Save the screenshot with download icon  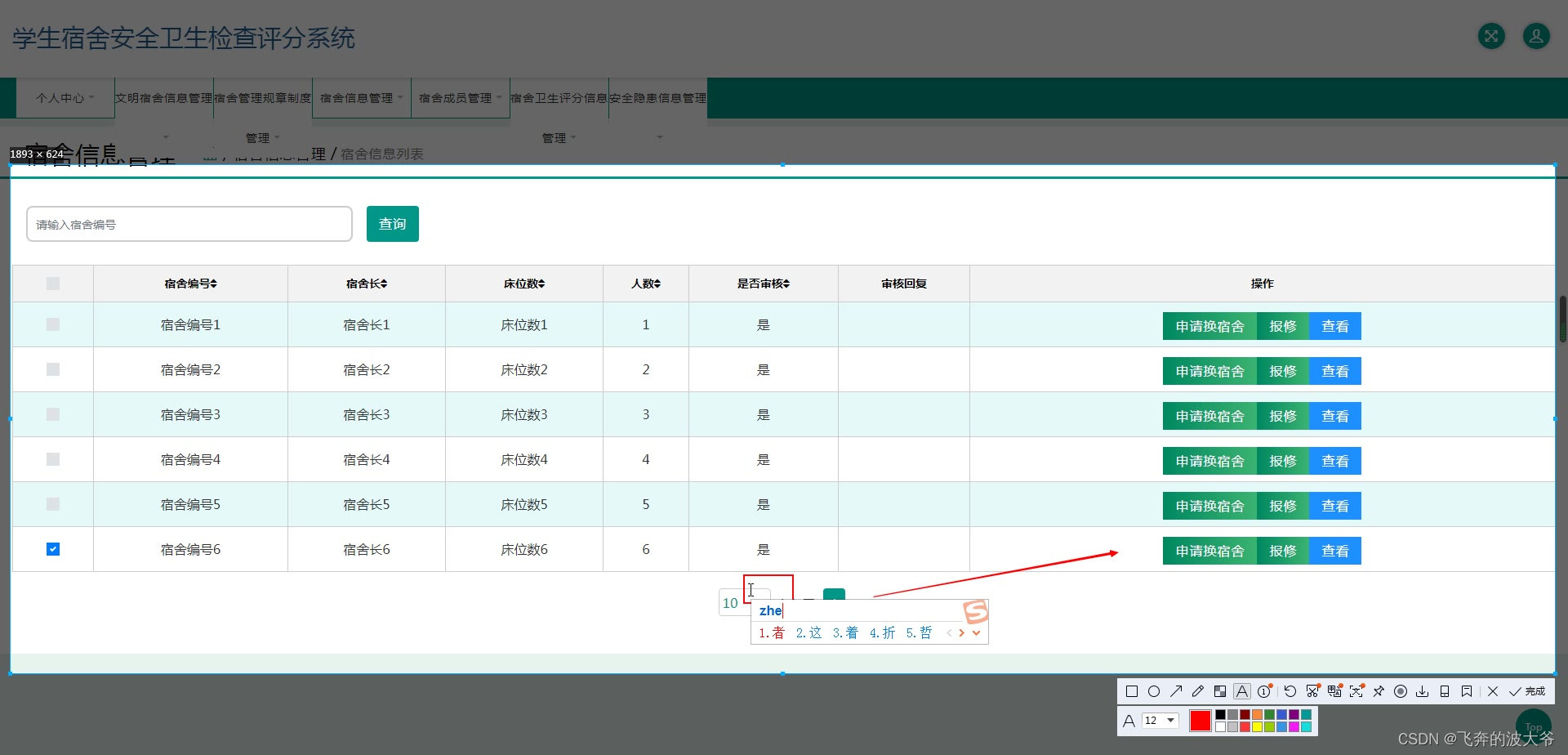pos(1423,691)
